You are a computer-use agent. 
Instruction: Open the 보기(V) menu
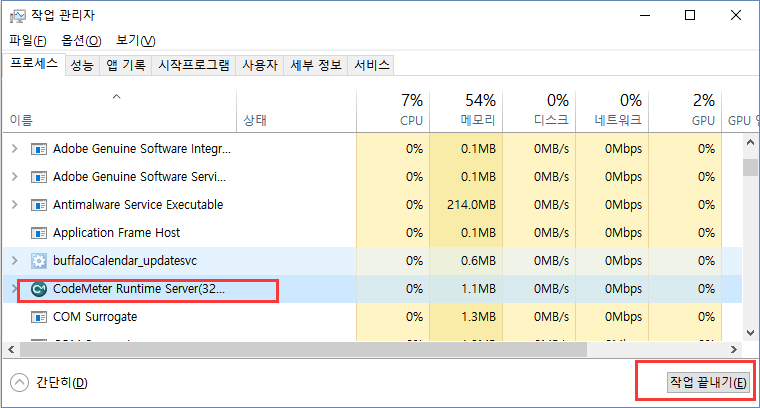pyautogui.click(x=136, y=41)
